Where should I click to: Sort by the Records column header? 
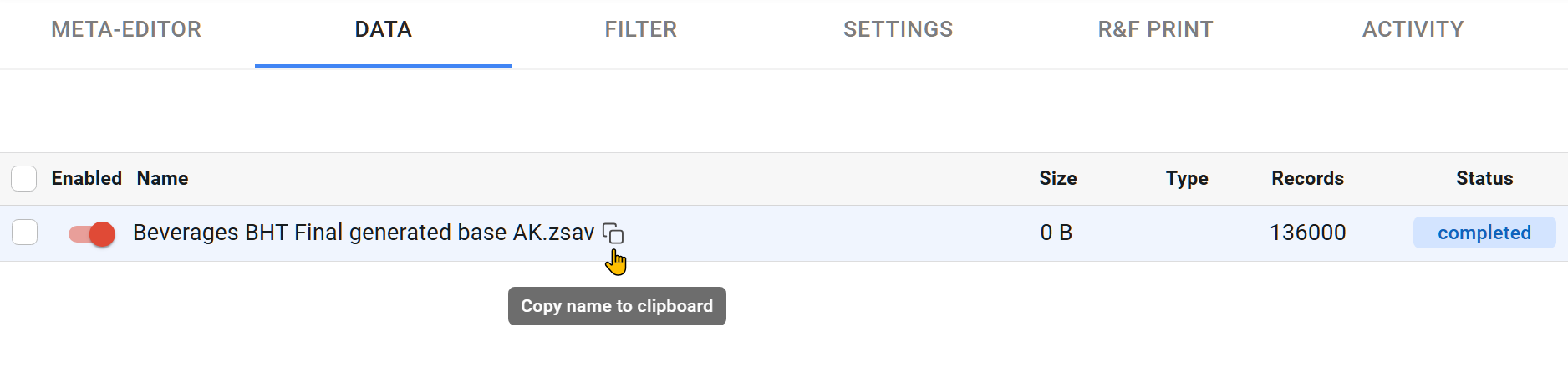tap(1307, 178)
